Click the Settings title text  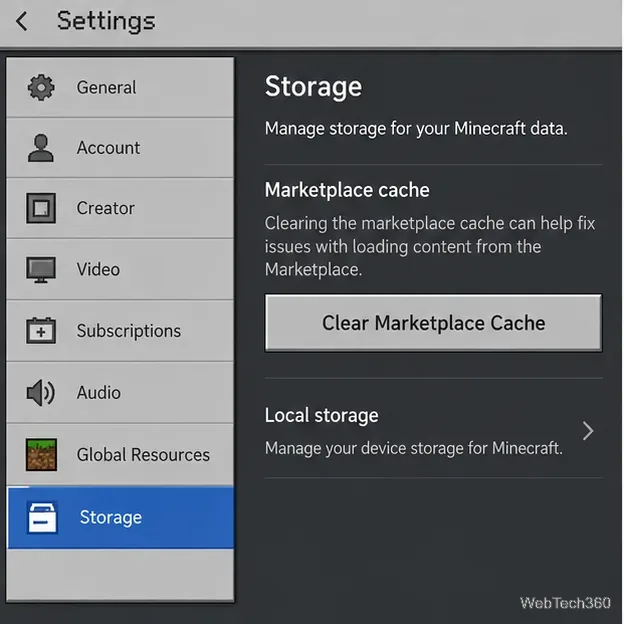(x=106, y=21)
